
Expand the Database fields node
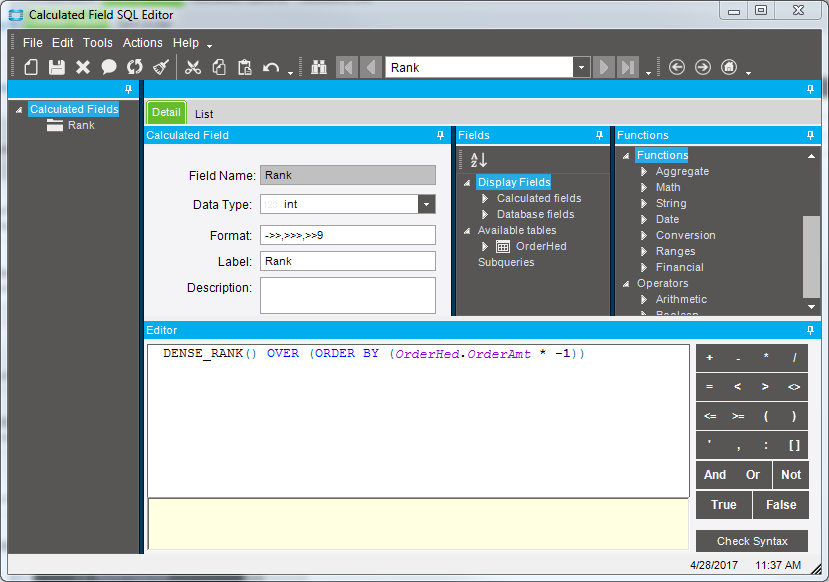point(485,214)
